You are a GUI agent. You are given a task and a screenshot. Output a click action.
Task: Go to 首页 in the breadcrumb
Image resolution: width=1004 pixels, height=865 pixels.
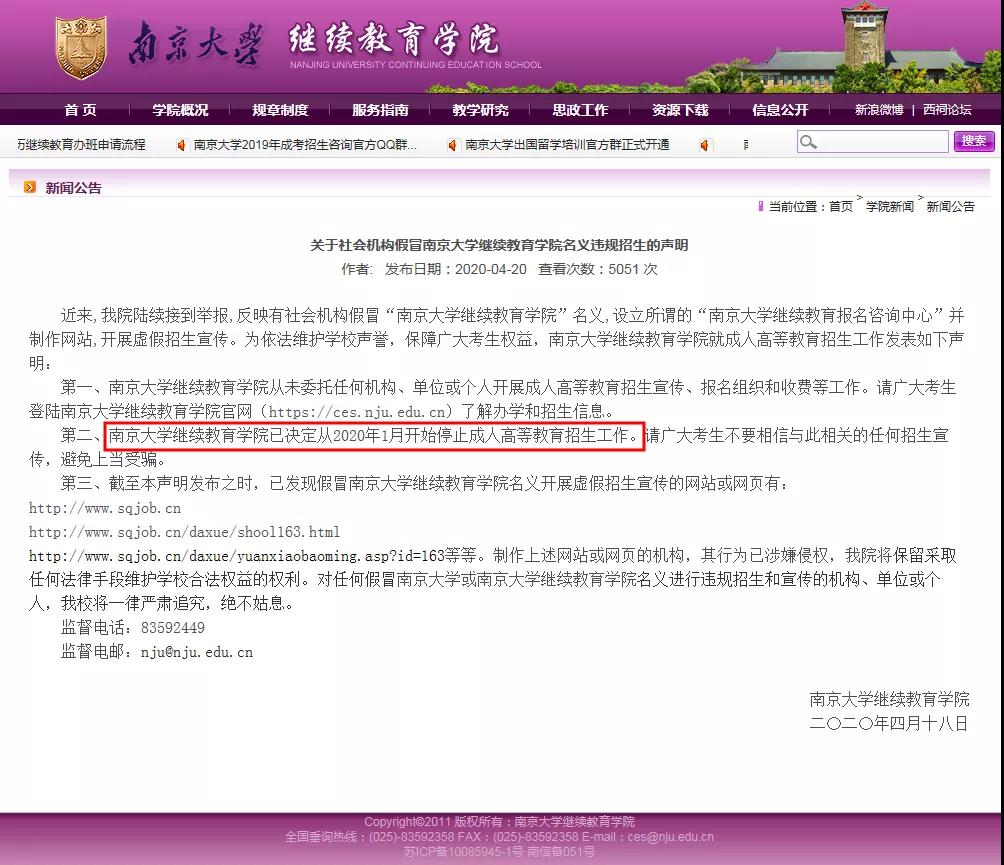(x=841, y=206)
